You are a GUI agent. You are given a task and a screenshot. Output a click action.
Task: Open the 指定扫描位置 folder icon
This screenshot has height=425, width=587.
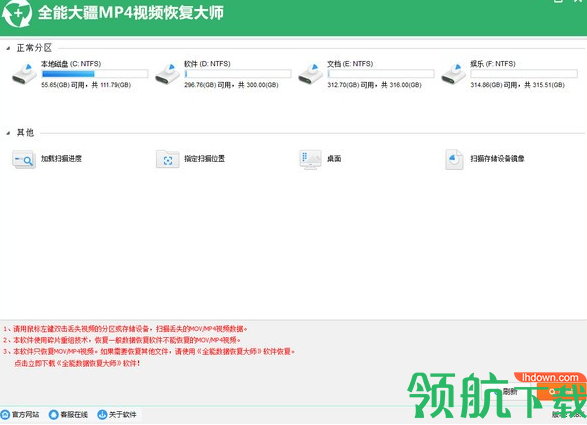tap(167, 160)
